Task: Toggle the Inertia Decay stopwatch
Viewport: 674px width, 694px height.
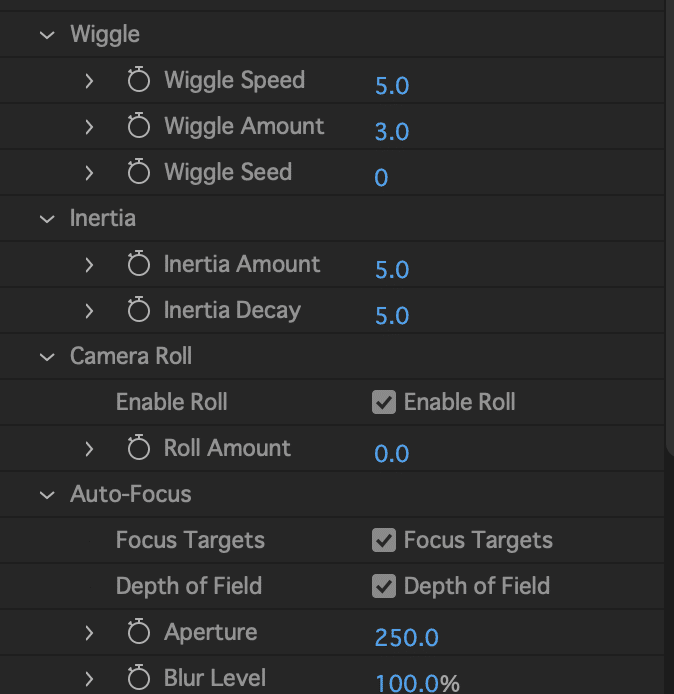Action: pyautogui.click(x=139, y=311)
